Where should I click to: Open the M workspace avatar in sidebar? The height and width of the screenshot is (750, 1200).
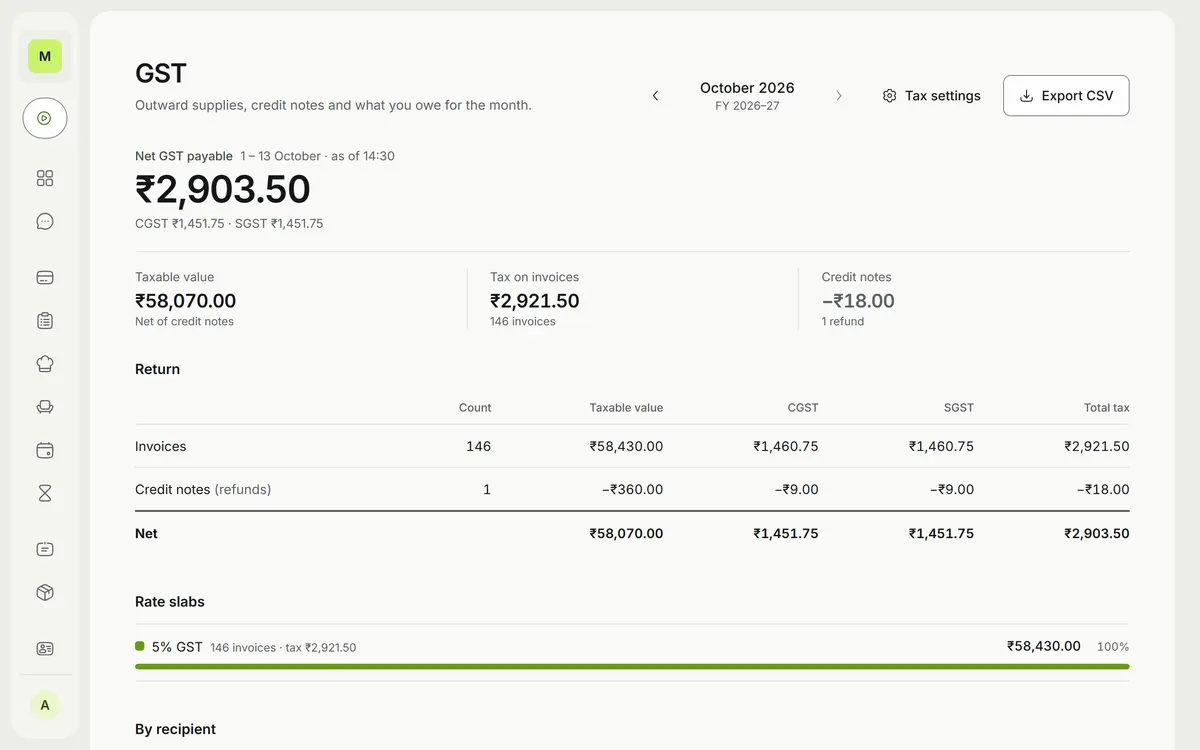[45, 56]
